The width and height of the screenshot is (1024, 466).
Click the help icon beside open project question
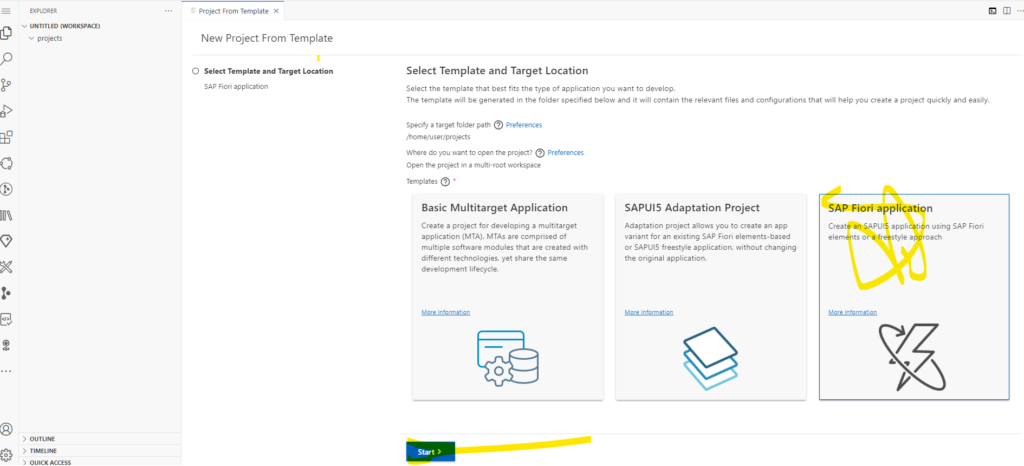tap(540, 153)
